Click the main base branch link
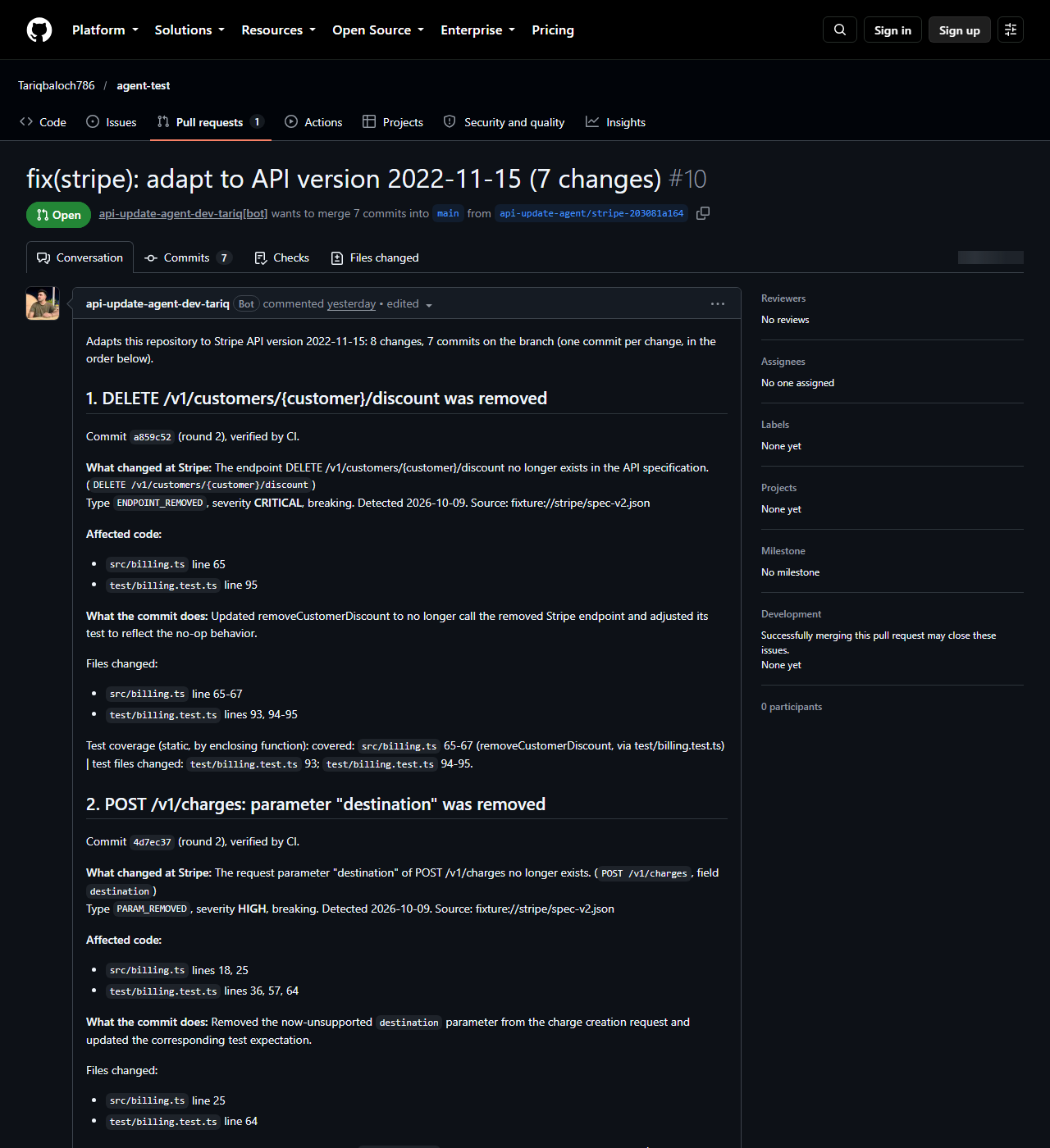This screenshot has width=1050, height=1148. [448, 213]
